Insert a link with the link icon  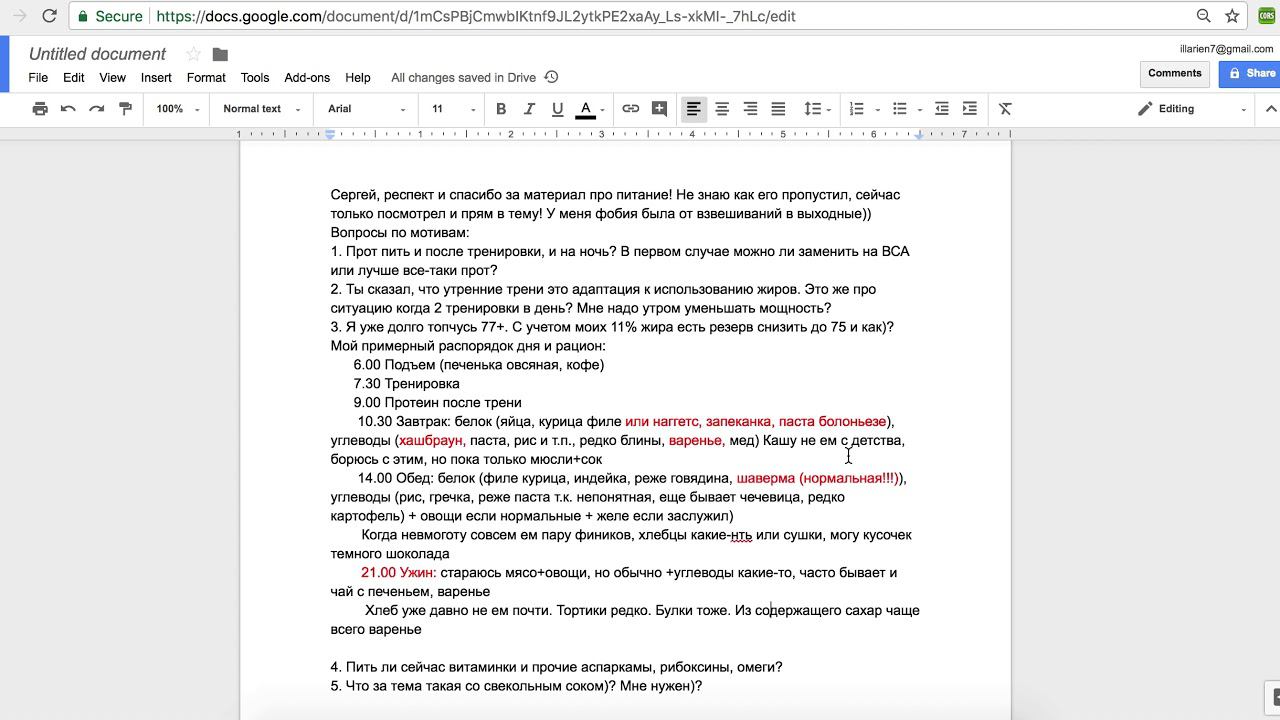(631, 109)
